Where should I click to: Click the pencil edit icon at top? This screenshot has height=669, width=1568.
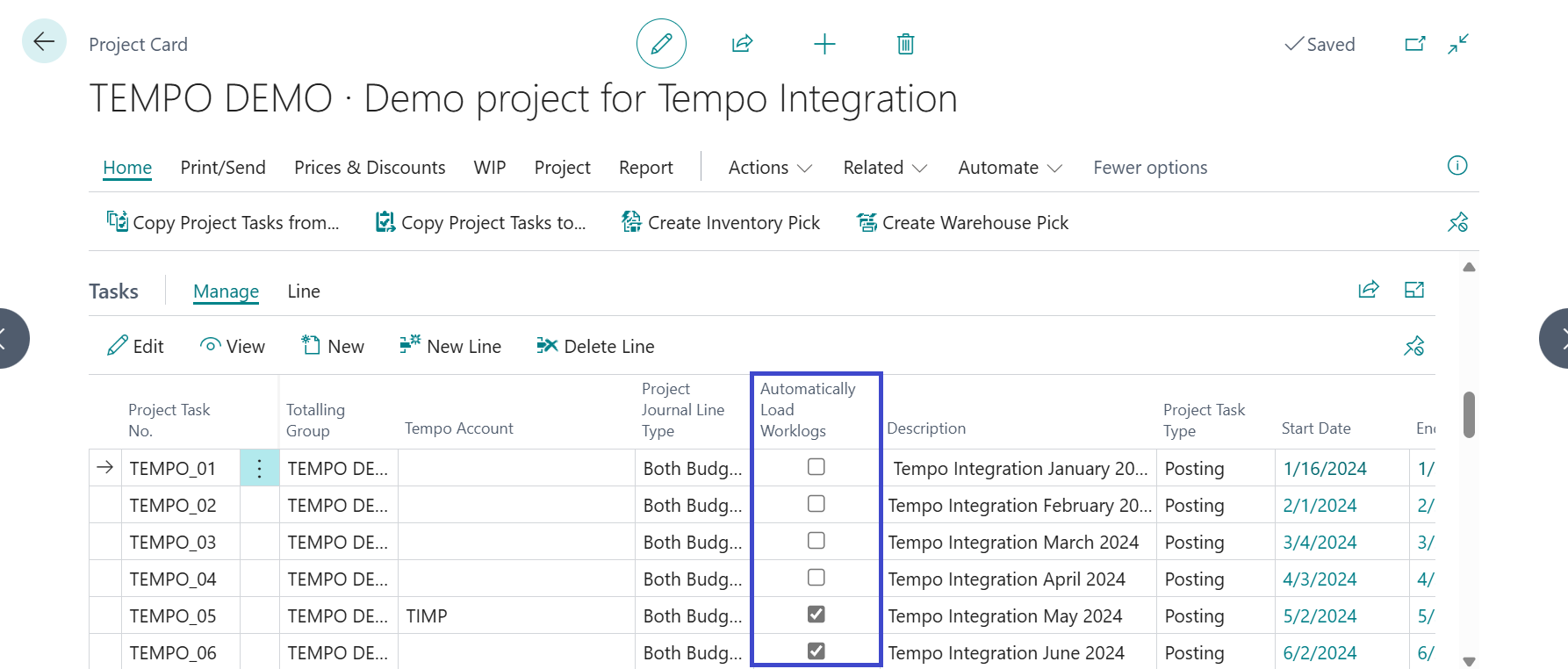[661, 44]
